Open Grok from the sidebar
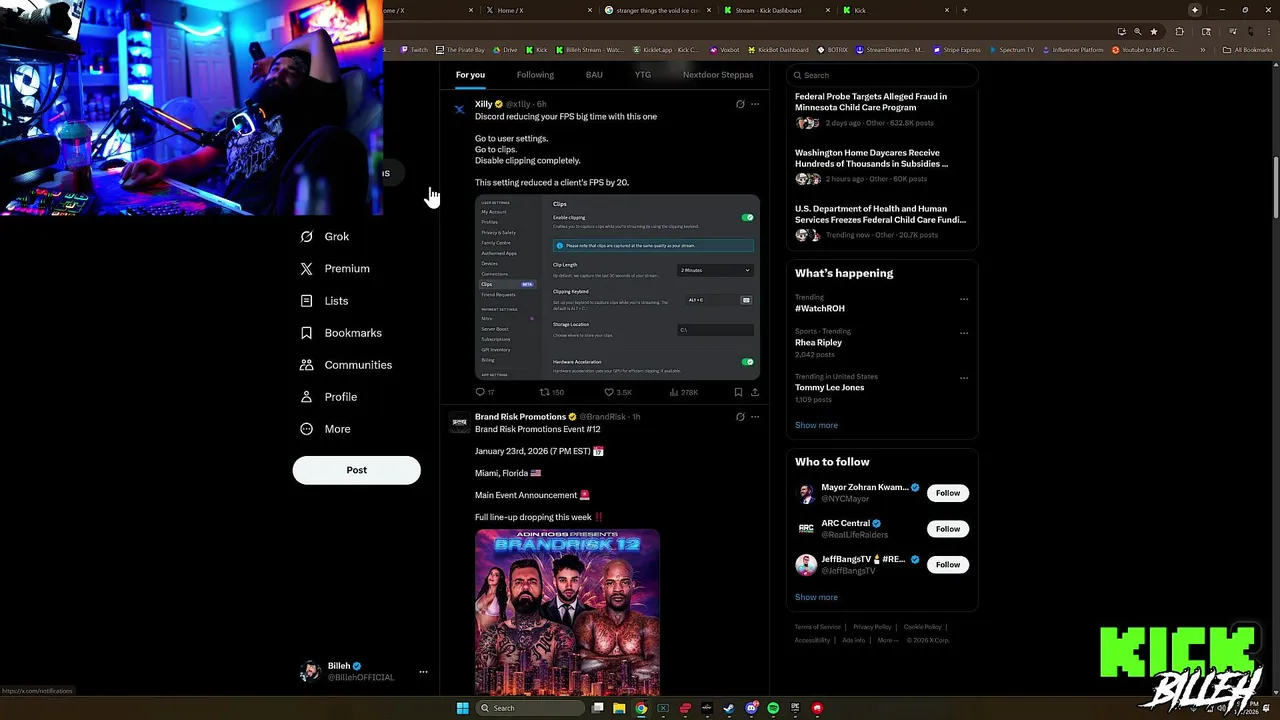 [x=325, y=237]
